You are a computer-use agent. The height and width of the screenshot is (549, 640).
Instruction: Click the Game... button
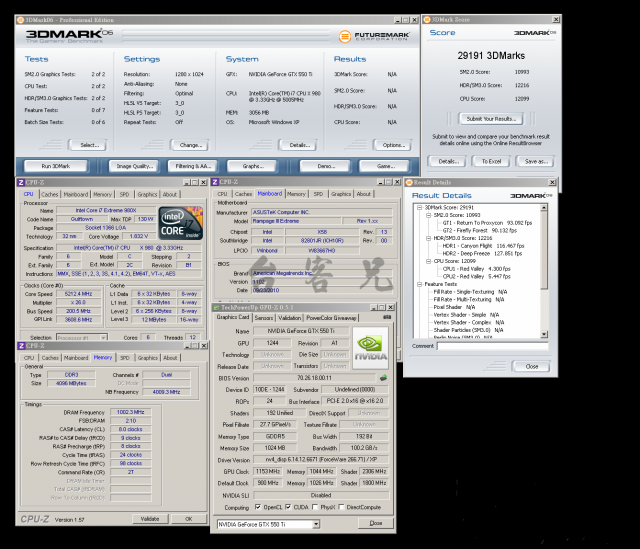(385, 166)
